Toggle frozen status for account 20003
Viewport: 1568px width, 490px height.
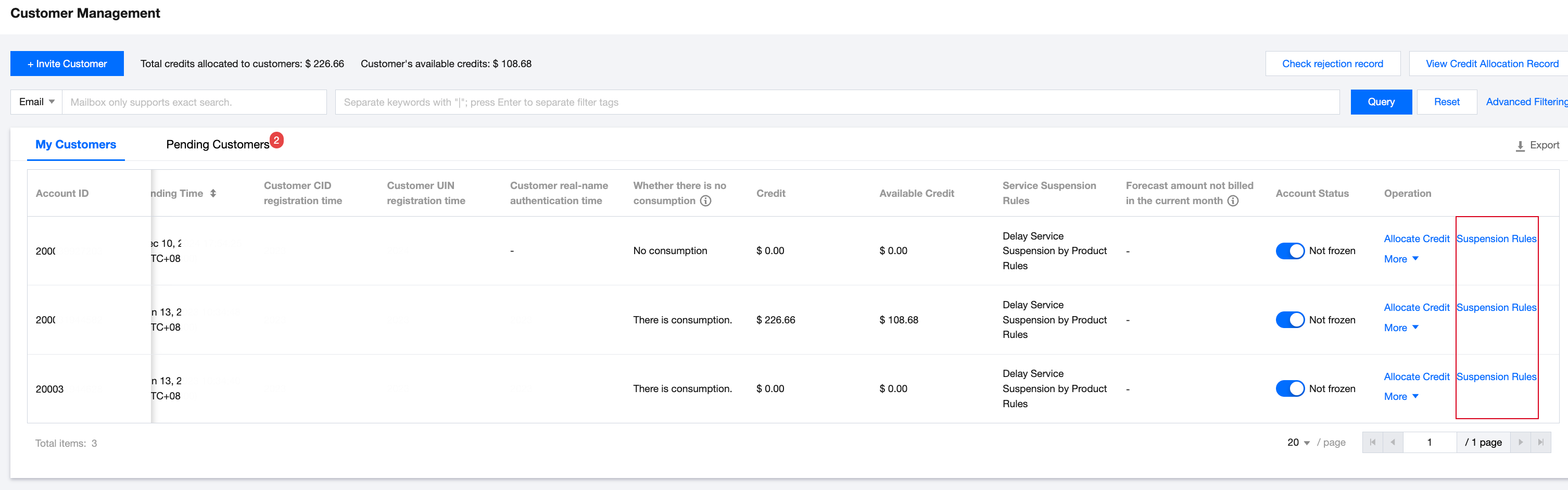click(x=1290, y=388)
